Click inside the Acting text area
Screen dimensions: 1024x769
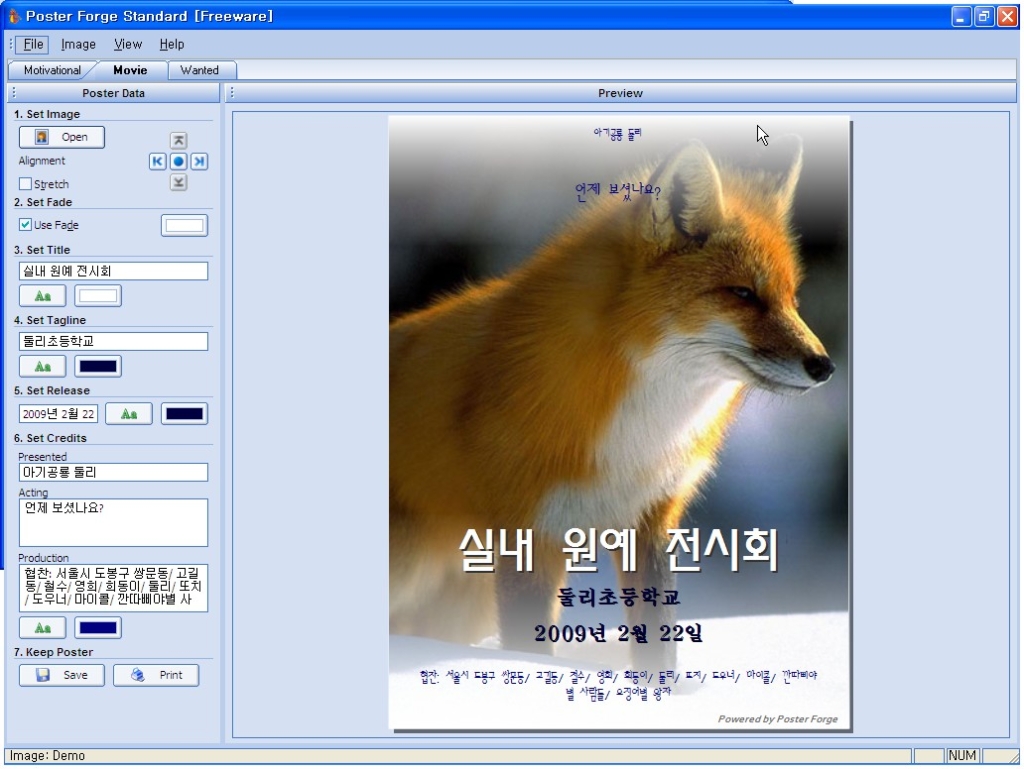coord(114,523)
